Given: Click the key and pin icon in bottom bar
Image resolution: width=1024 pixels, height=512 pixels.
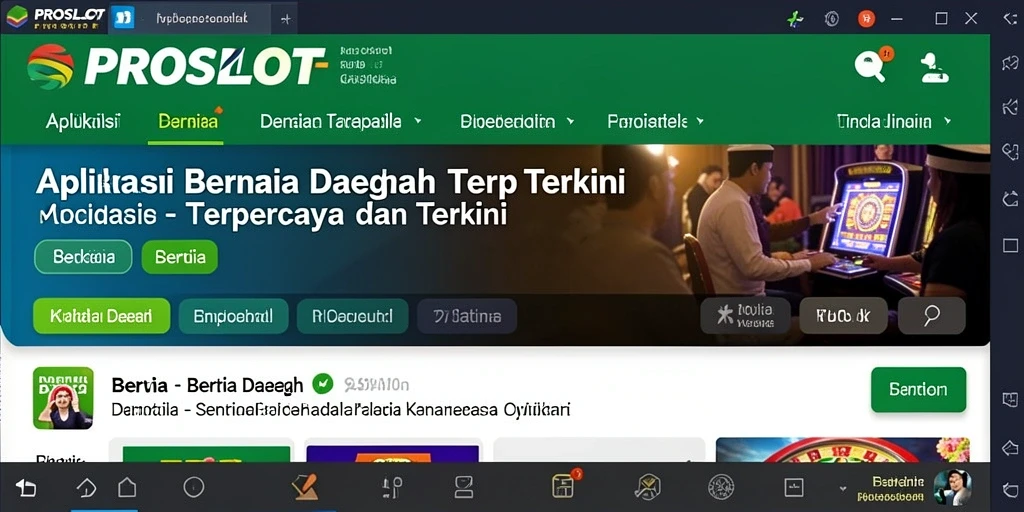Looking at the screenshot, I should coord(392,487).
